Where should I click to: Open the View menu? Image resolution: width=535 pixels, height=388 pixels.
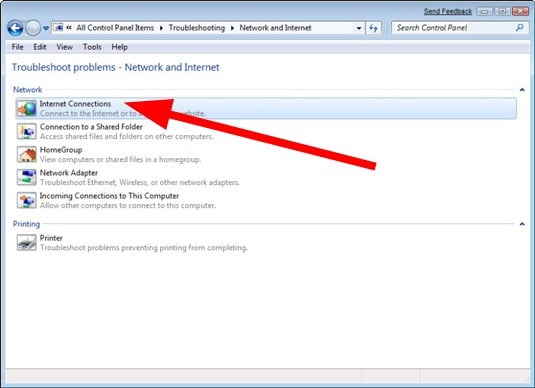[x=64, y=47]
